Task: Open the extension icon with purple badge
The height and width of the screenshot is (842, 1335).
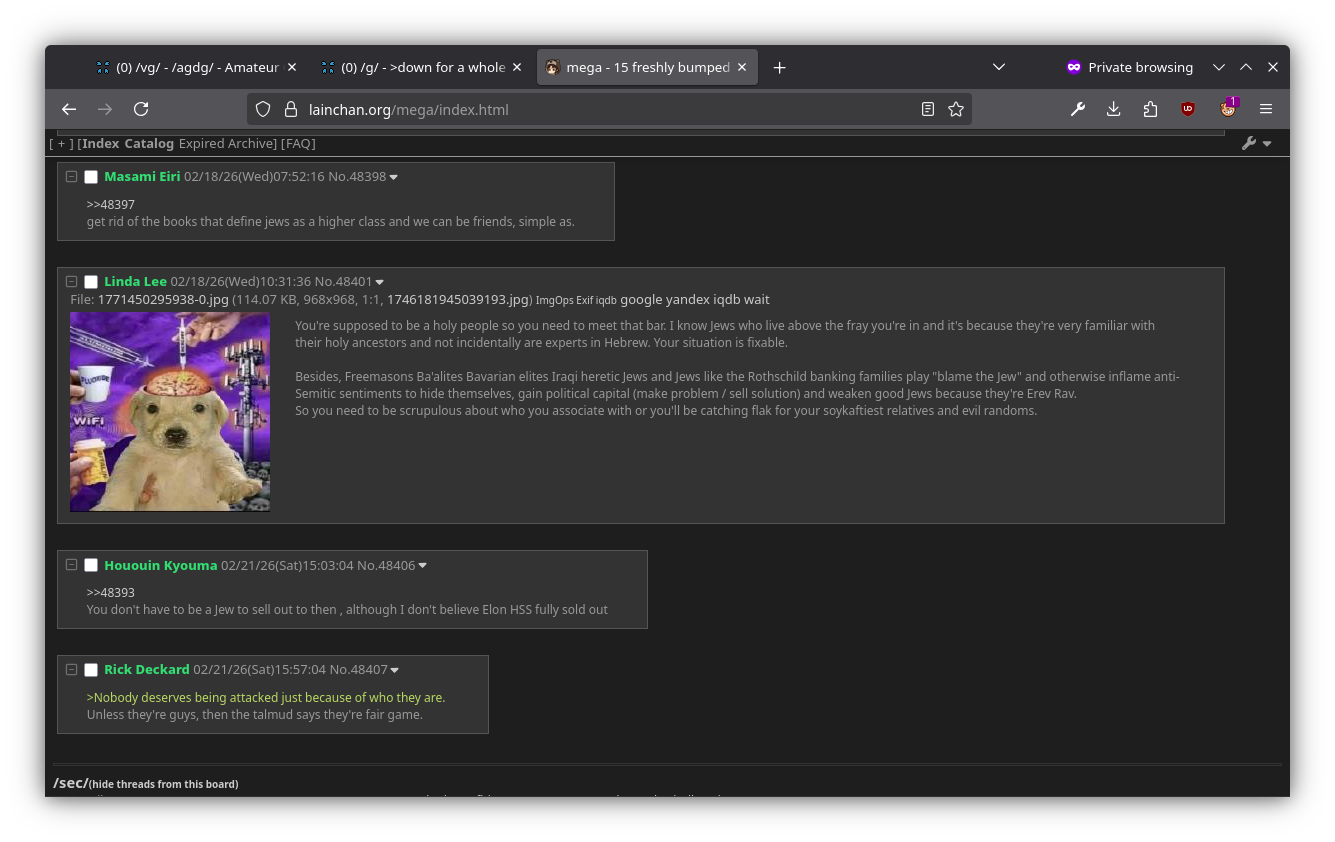Action: coord(1229,108)
